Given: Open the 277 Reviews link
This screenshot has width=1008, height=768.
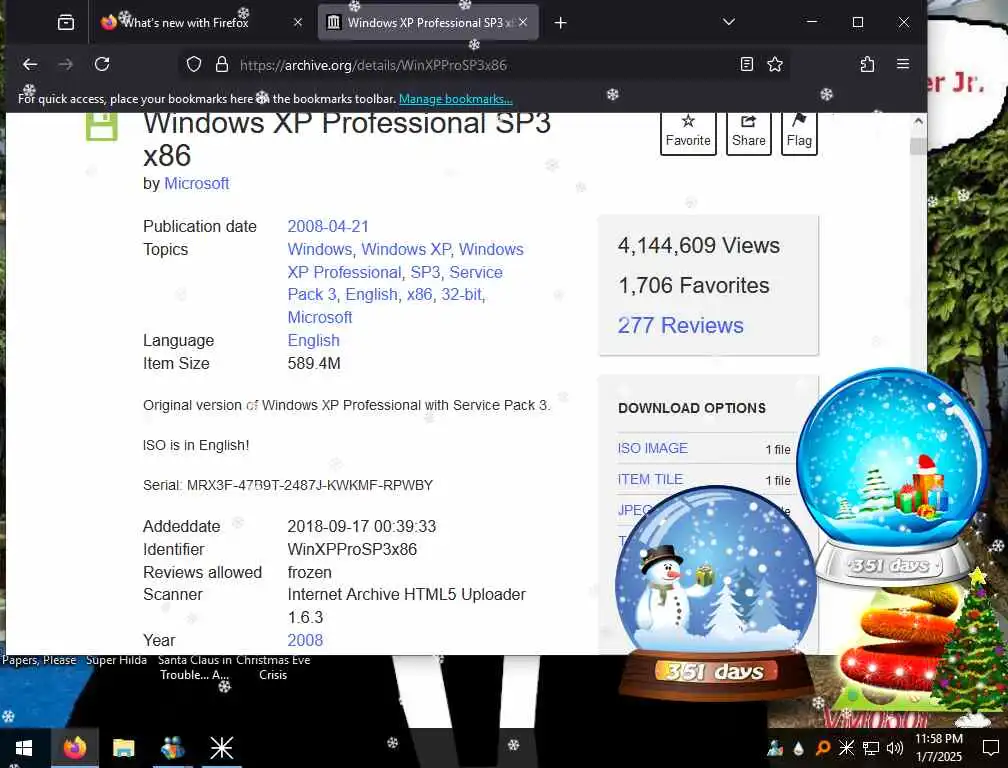Looking at the screenshot, I should [680, 325].
